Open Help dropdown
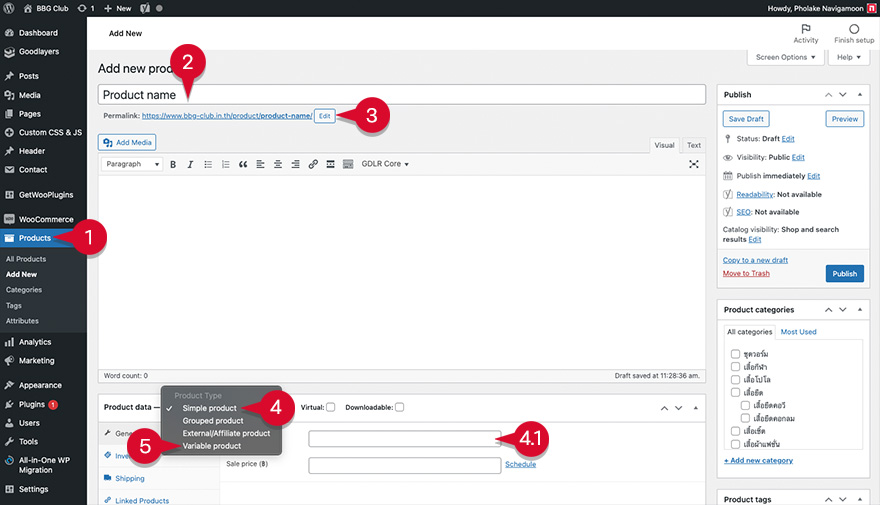The image size is (880, 505). pos(849,57)
